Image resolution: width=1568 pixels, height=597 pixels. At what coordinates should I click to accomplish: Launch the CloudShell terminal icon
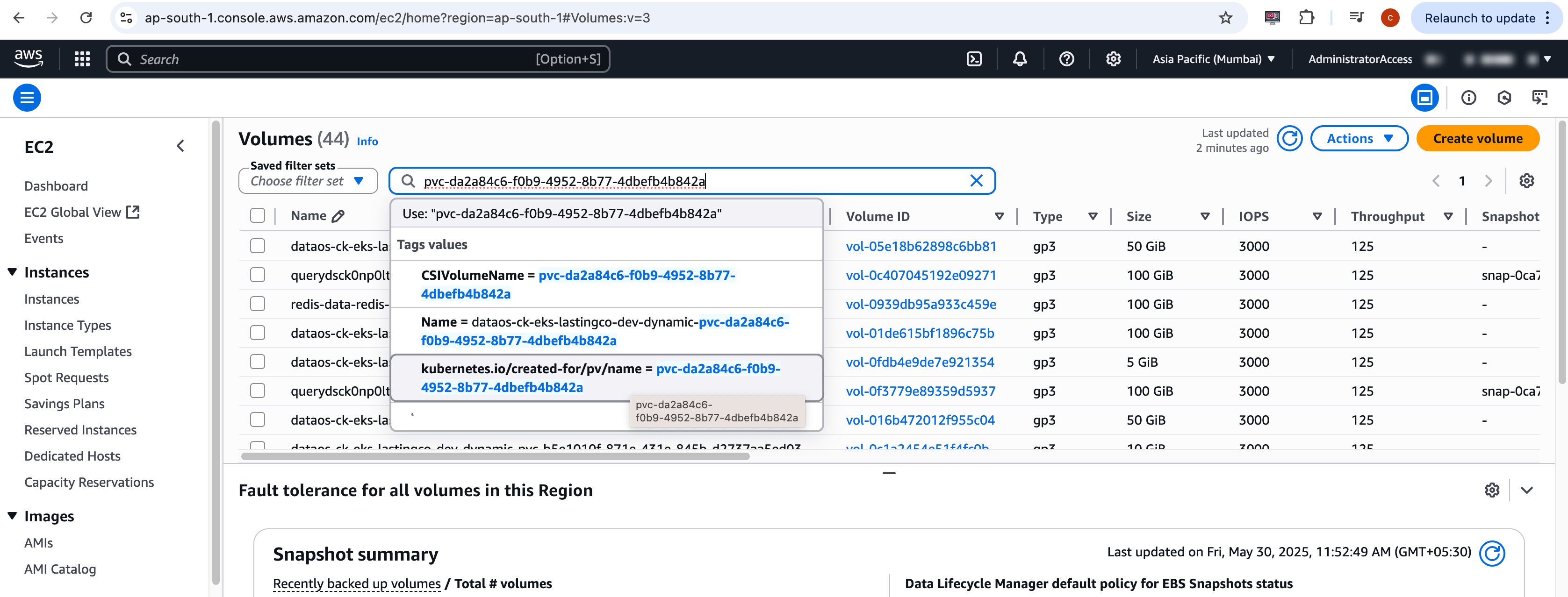coord(974,59)
